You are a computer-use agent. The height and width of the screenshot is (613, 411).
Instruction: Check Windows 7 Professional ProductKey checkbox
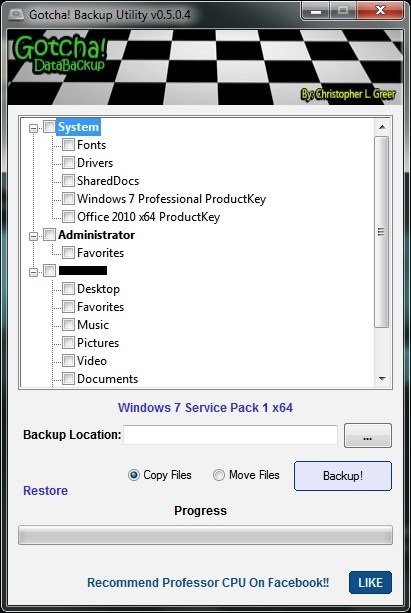pos(68,199)
